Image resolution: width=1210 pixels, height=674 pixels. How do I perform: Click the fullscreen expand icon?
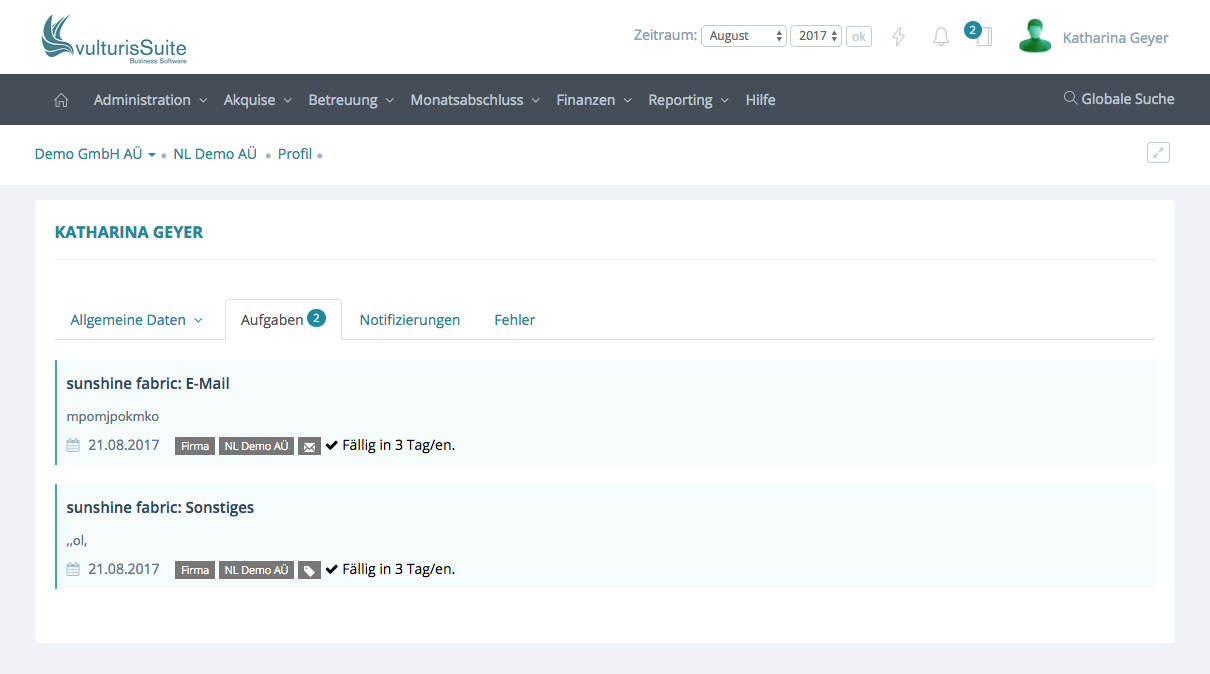point(1158,153)
